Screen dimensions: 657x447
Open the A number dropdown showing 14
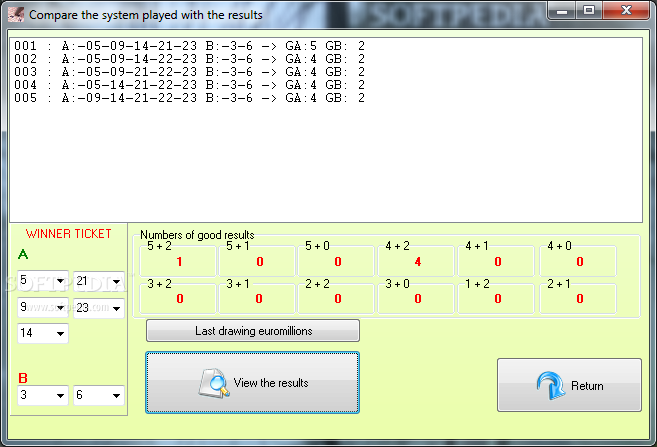click(43, 333)
